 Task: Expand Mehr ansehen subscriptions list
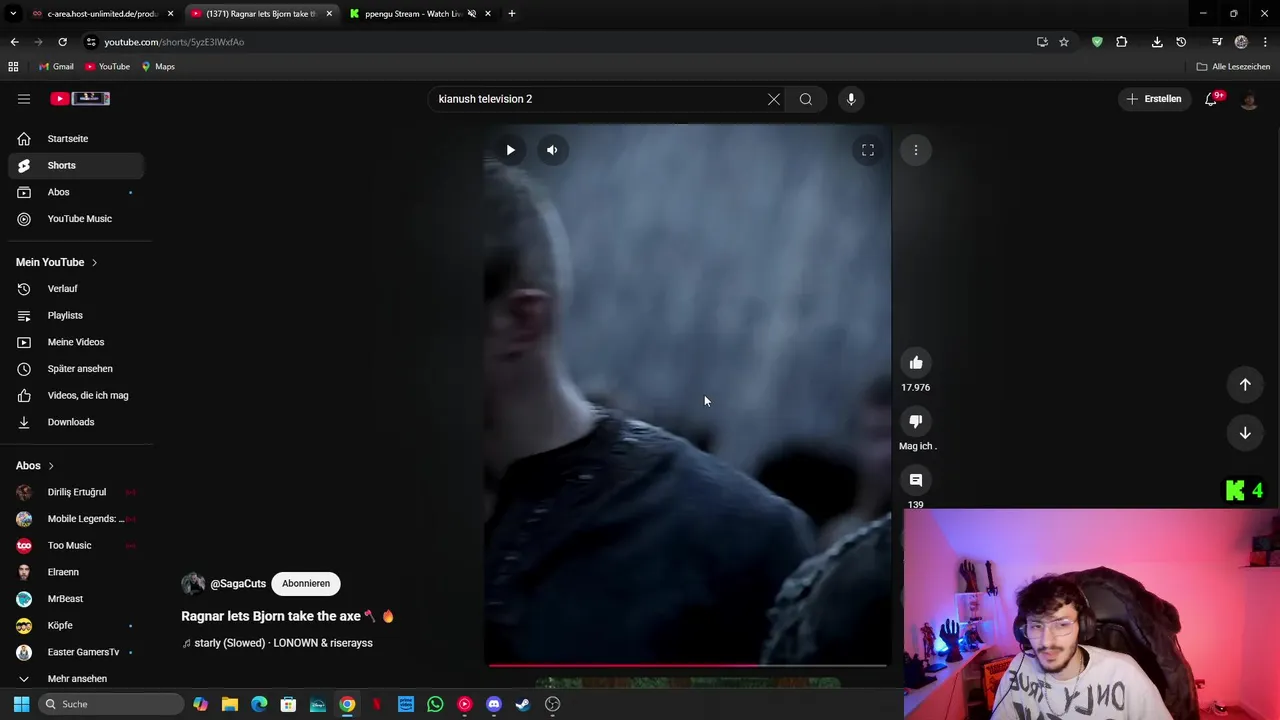[76, 678]
